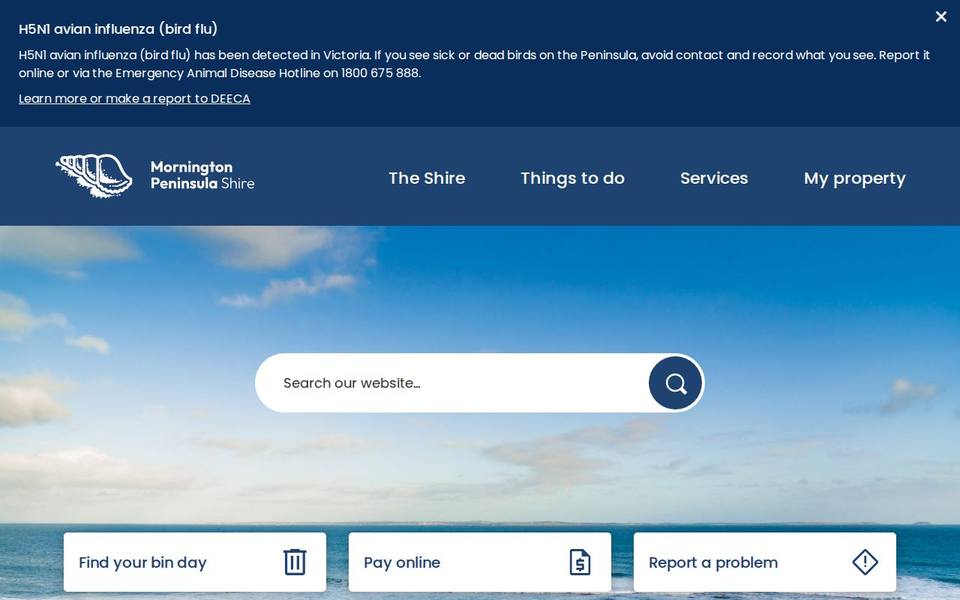Click the dollar invoice icon
This screenshot has height=600, width=960.
580,561
